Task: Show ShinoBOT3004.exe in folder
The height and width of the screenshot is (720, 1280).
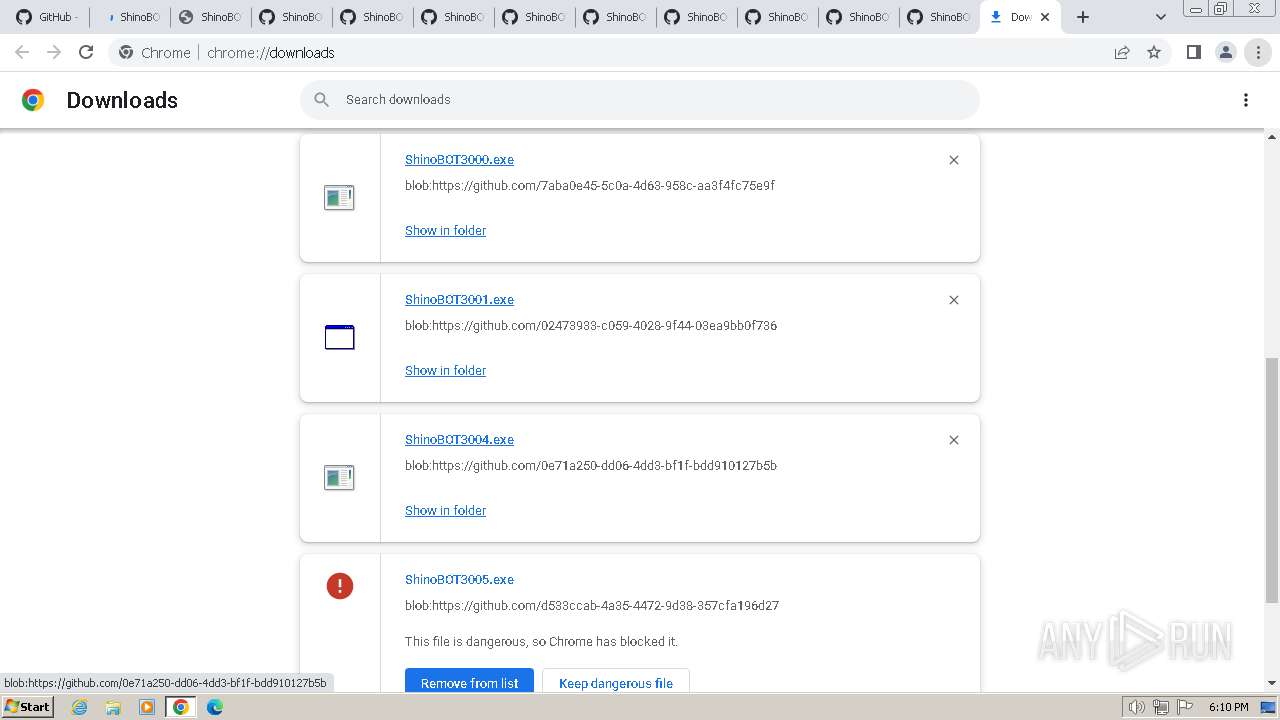Action: tap(445, 511)
